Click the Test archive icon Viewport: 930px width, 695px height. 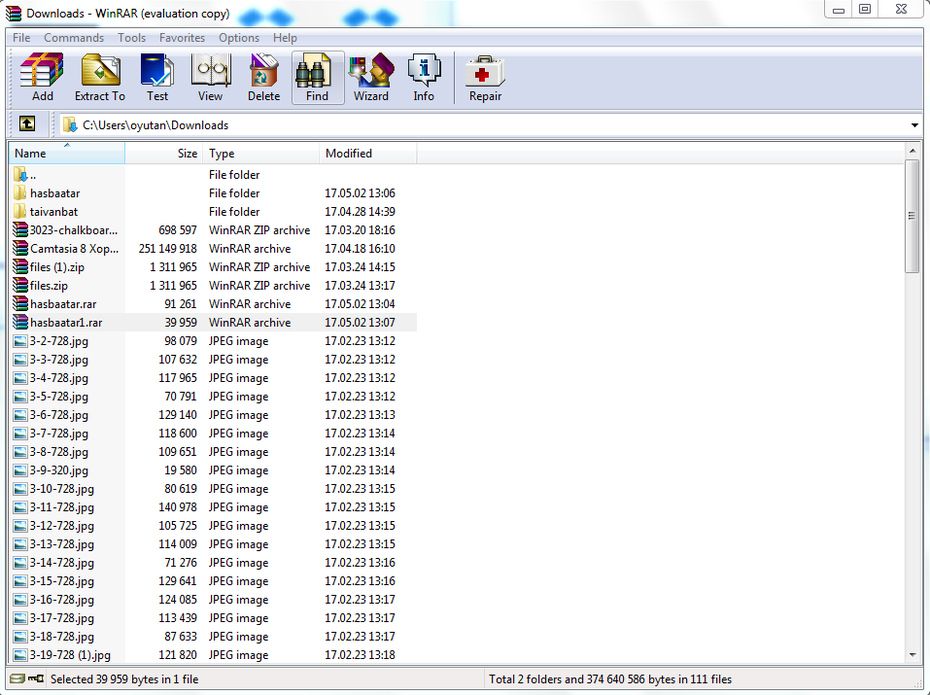(x=157, y=75)
